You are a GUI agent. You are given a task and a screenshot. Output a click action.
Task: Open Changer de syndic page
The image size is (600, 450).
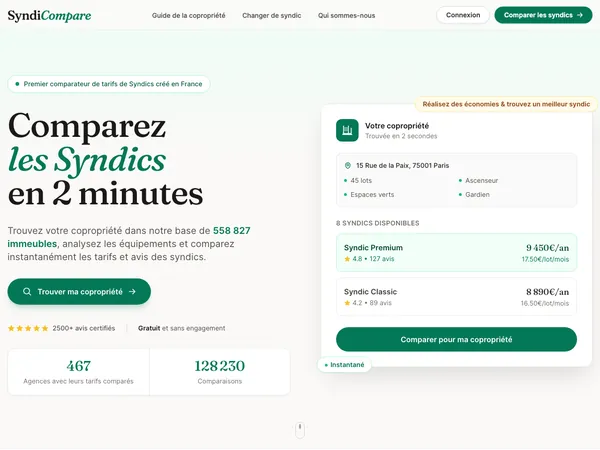coord(272,16)
